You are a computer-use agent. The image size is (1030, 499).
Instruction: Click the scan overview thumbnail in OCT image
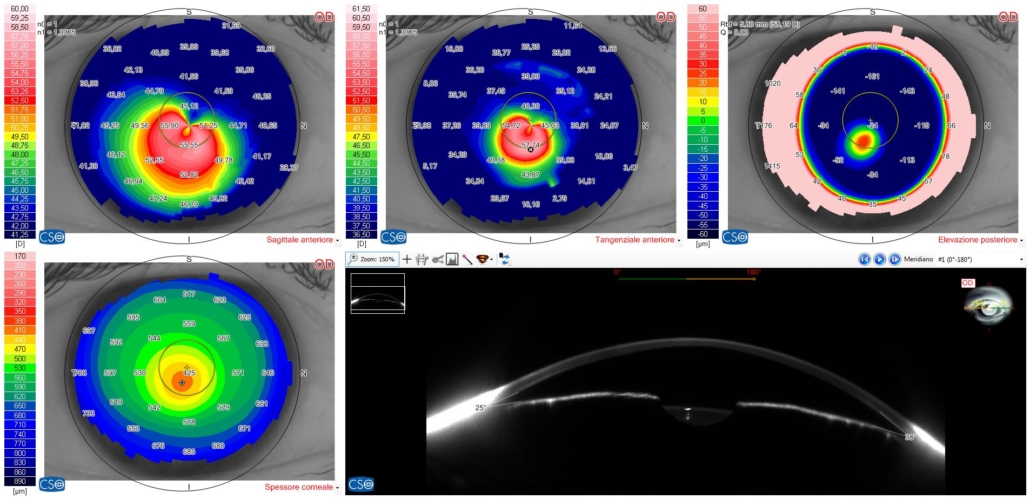[378, 293]
